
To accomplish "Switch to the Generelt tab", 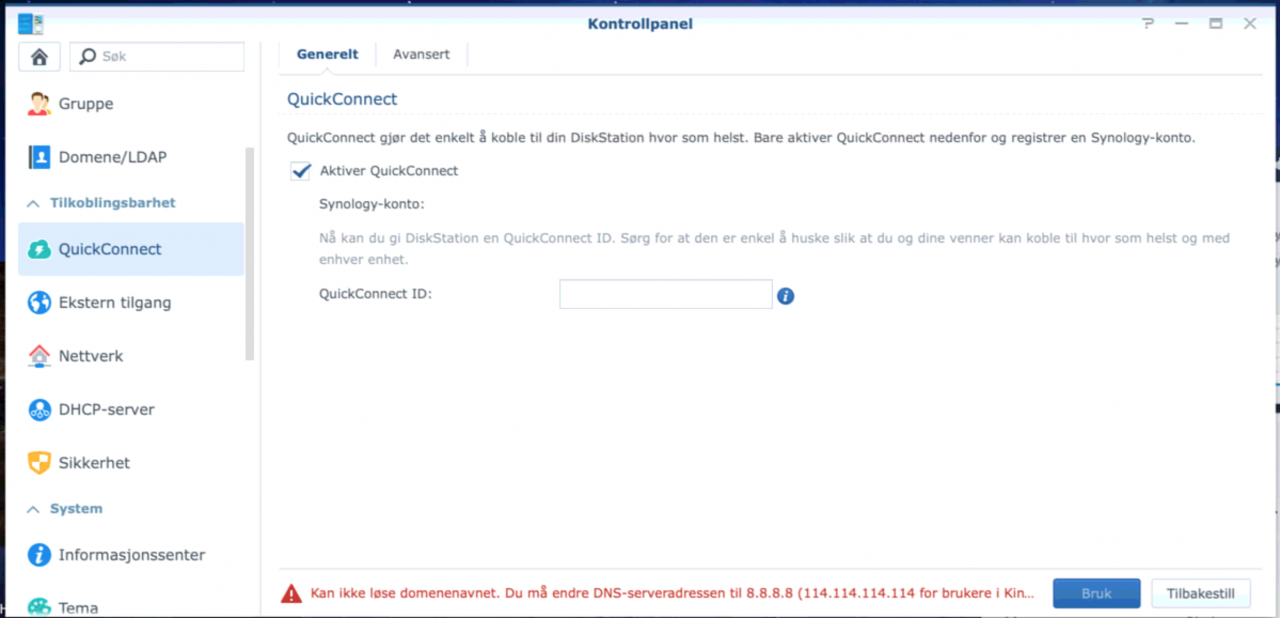I will coord(327,55).
